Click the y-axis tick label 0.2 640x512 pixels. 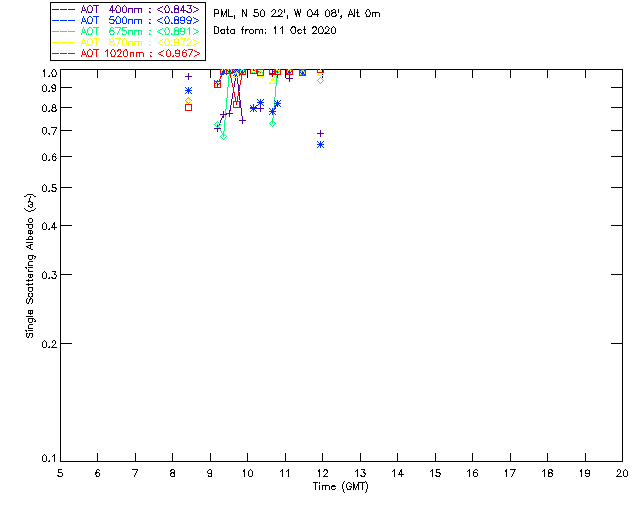point(49,344)
